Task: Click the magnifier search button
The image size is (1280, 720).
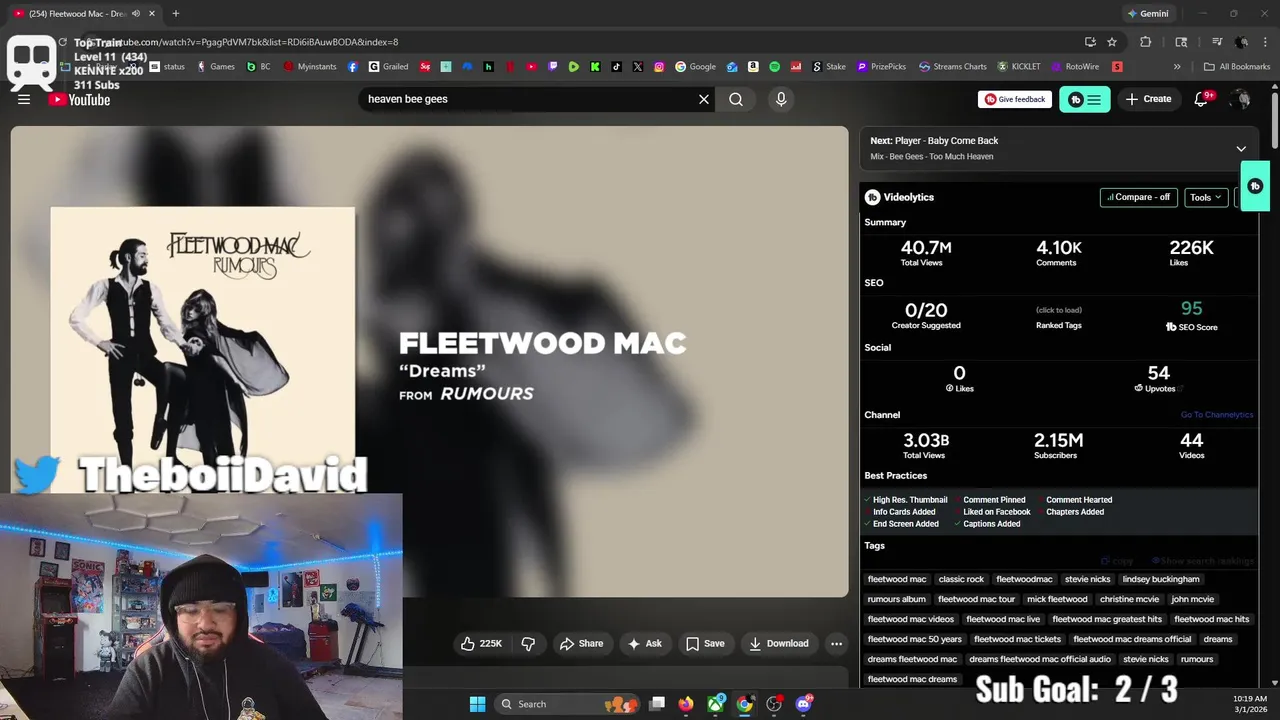Action: tap(736, 99)
